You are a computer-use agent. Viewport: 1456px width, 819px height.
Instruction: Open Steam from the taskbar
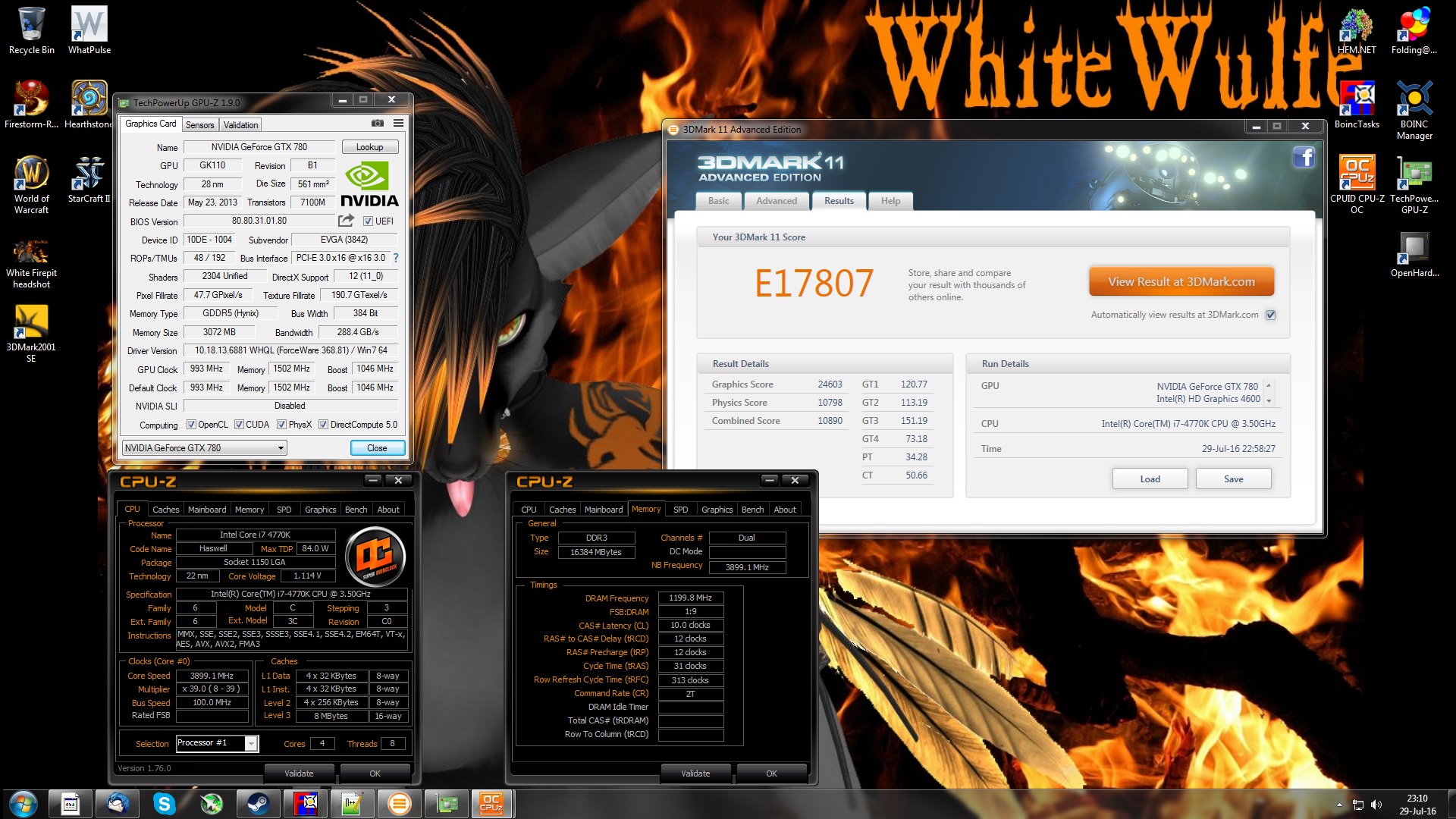(258, 804)
